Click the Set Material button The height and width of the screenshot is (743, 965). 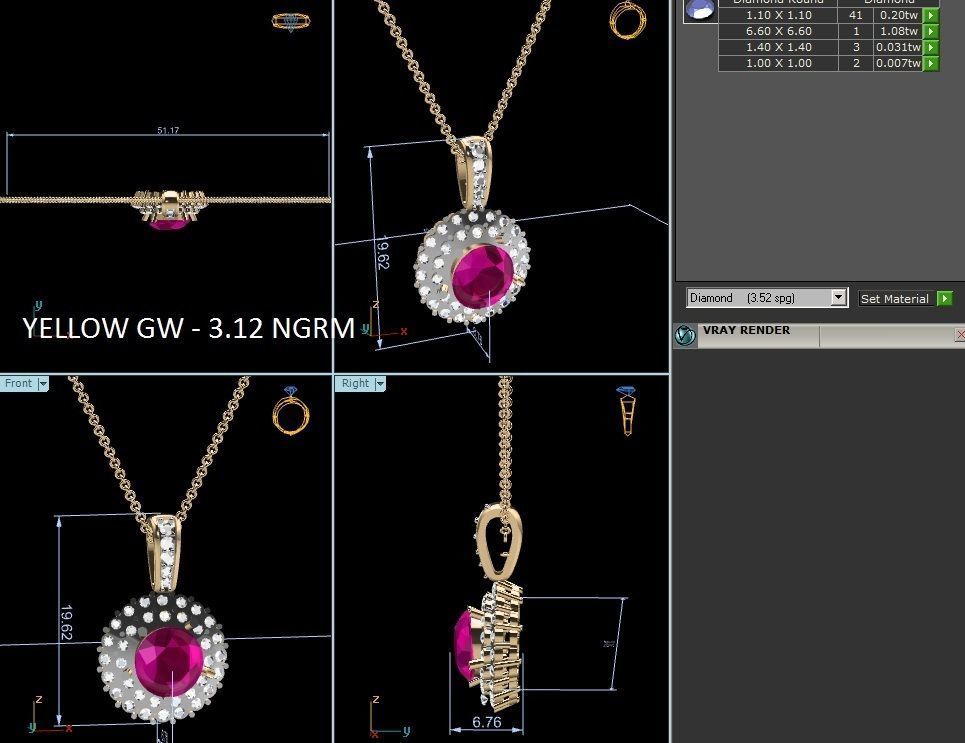894,299
